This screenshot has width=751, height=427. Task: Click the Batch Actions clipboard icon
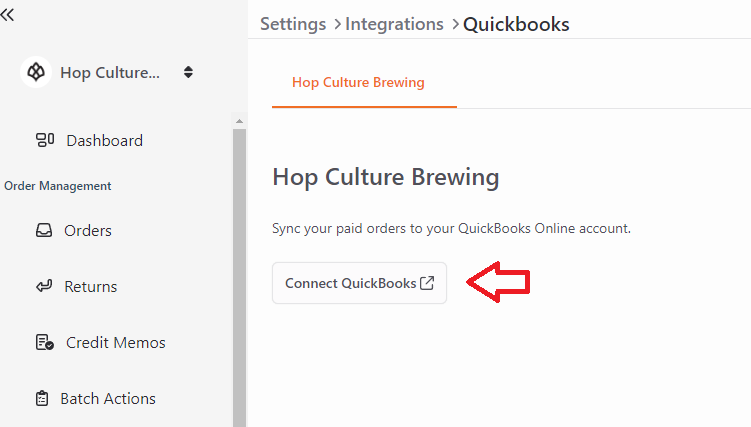click(x=42, y=398)
